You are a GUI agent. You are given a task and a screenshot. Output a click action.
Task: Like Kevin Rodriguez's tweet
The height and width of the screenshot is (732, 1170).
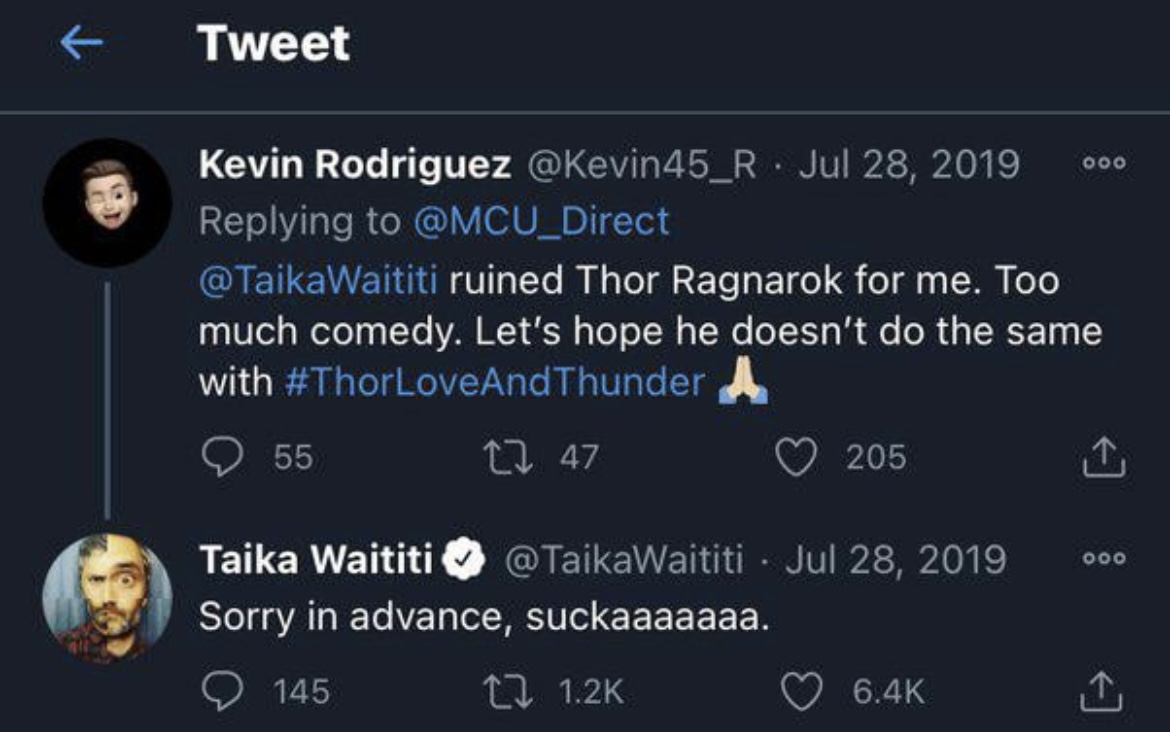click(799, 458)
